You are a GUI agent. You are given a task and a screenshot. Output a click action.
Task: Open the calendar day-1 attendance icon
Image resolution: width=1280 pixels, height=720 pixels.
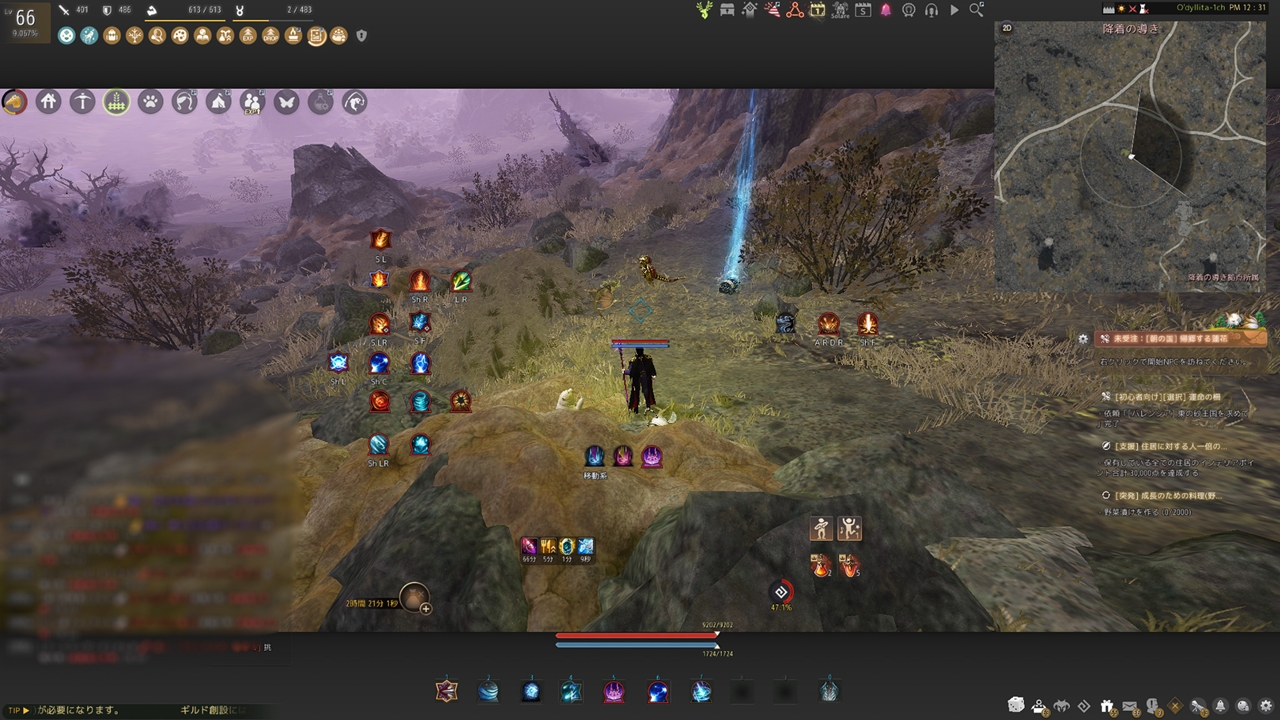817,10
